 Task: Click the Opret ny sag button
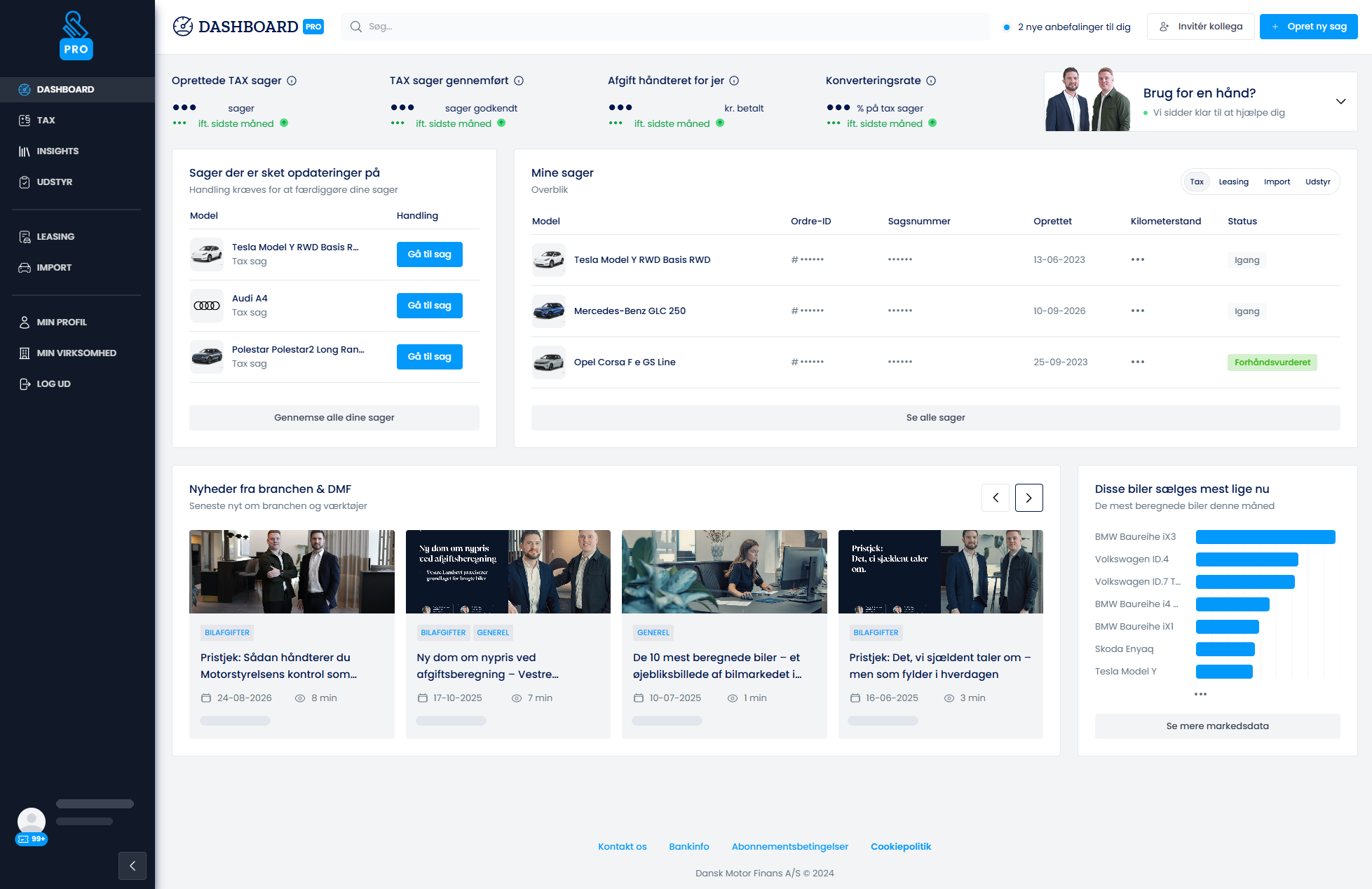[1308, 27]
